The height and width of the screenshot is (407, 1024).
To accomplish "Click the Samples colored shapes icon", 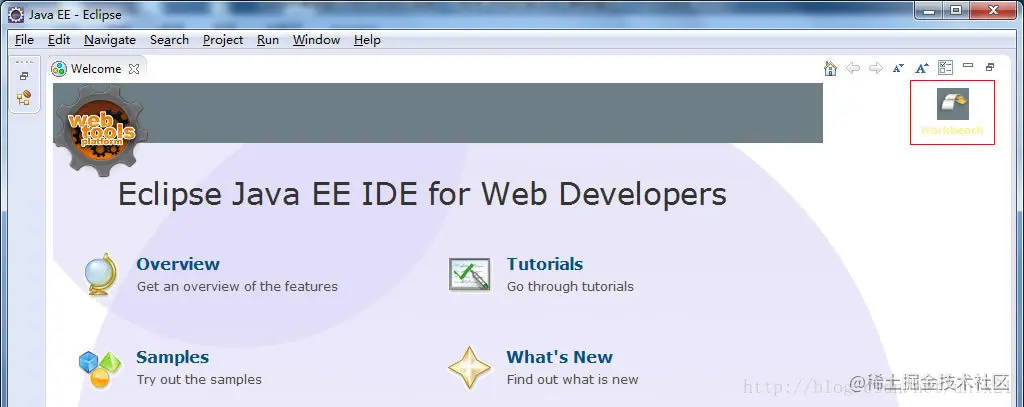I will click(x=100, y=369).
